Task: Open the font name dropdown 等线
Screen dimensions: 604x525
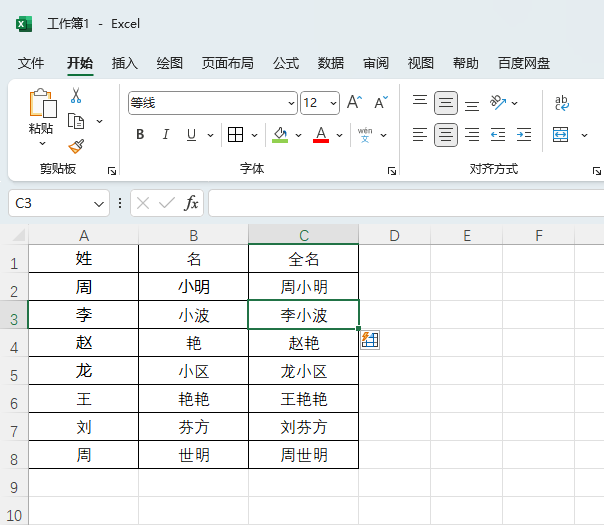Action: coord(292,103)
